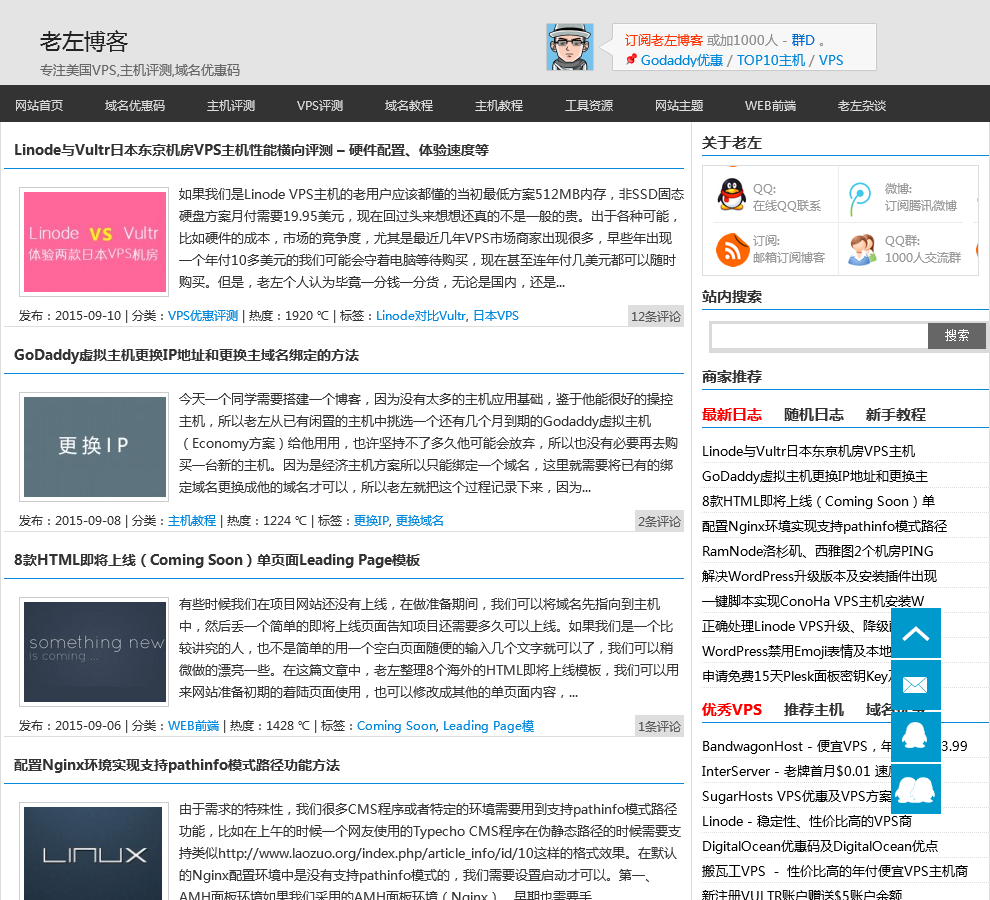The width and height of the screenshot is (990, 900).
Task: Click the back-to-top arrow floating button
Action: [915, 633]
